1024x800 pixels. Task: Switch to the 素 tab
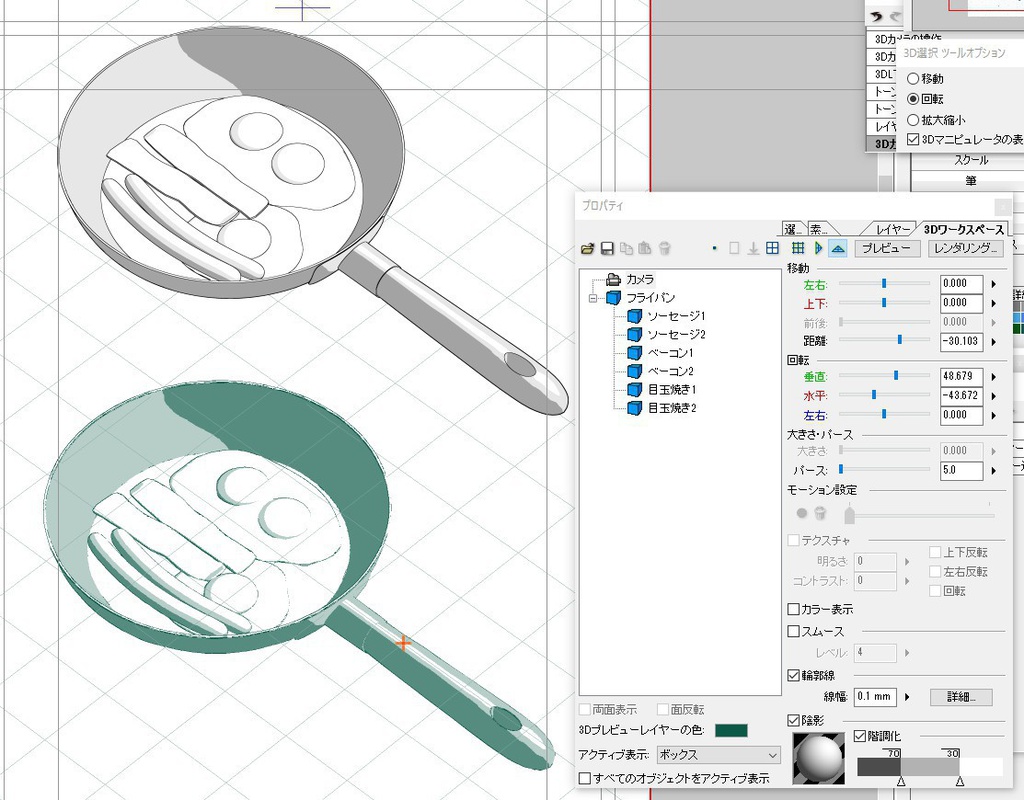tap(818, 229)
